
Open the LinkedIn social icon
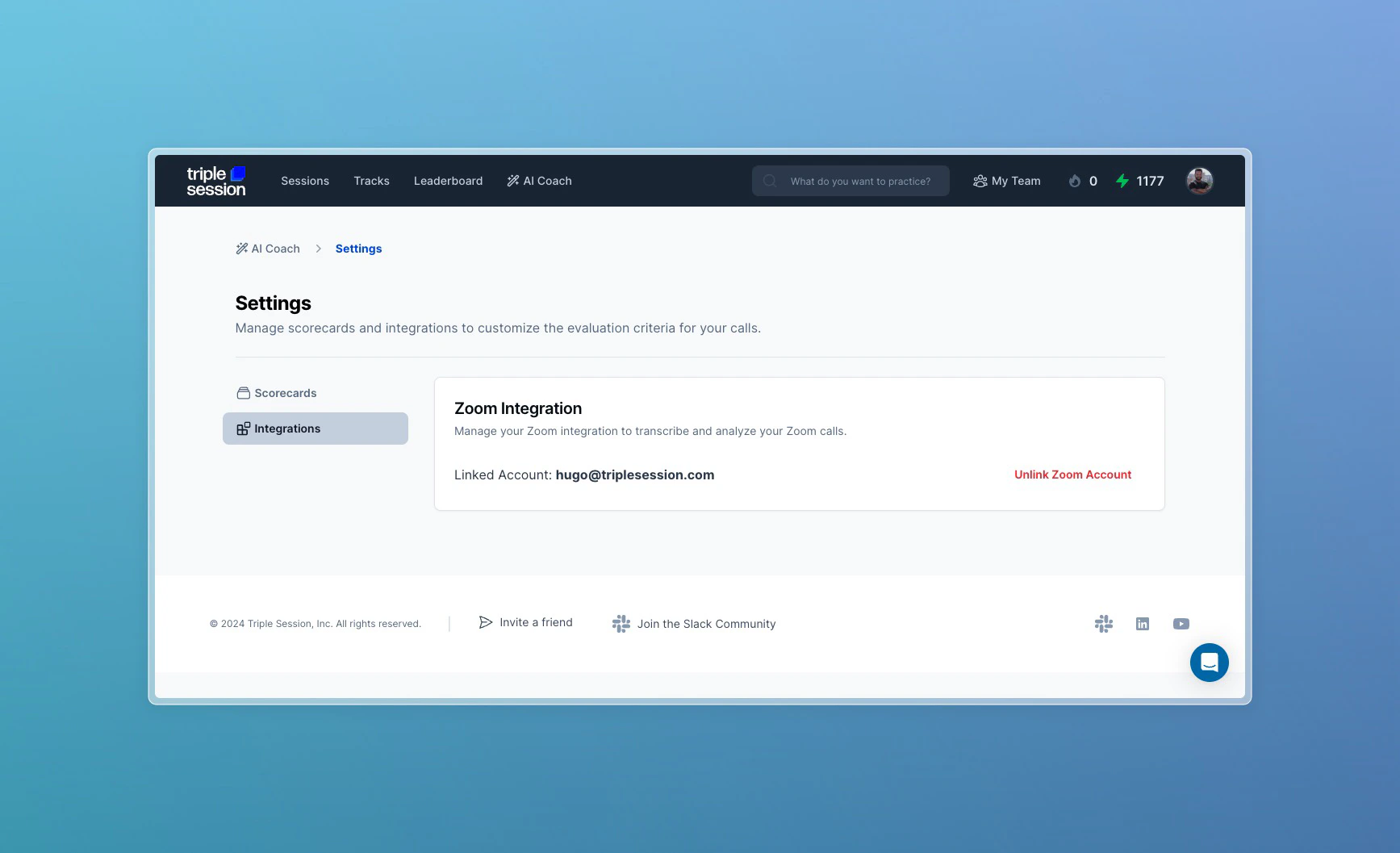[1143, 624]
